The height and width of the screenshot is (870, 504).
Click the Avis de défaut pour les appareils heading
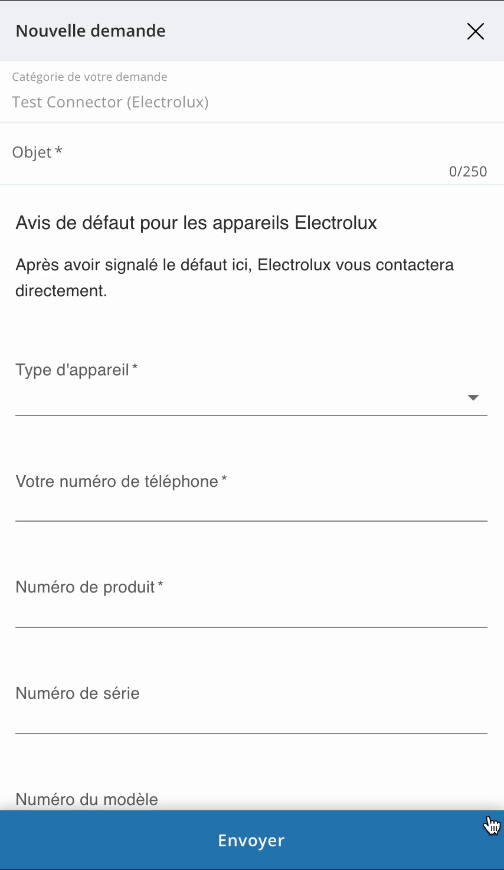coord(196,222)
